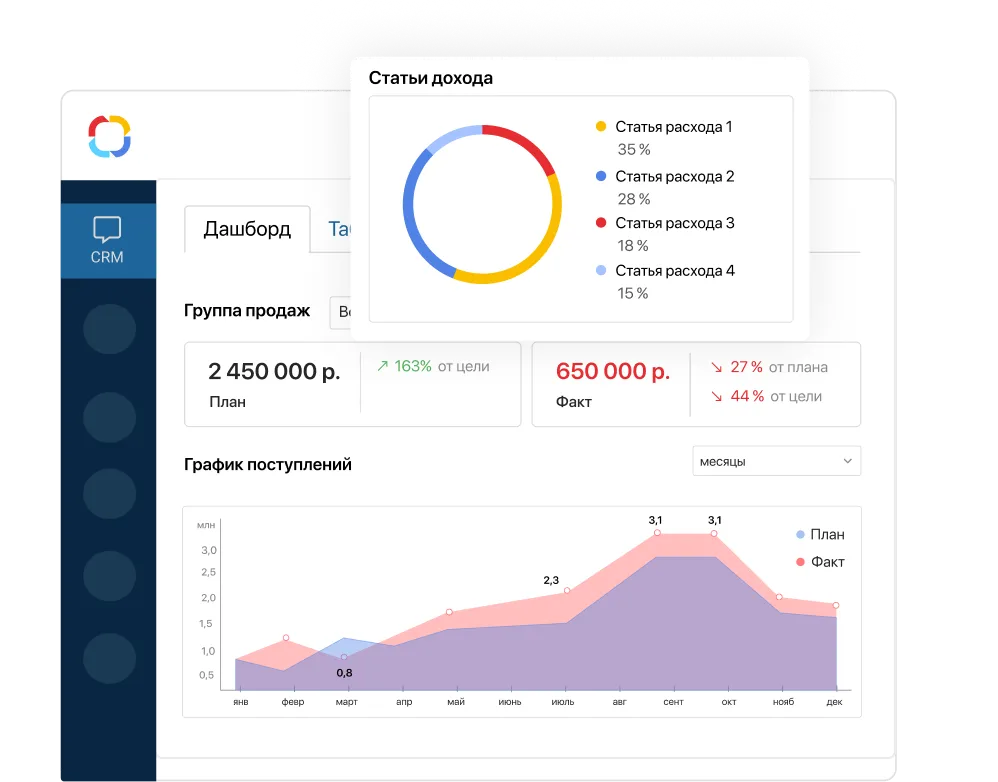This screenshot has width=998, height=782.
Task: Click the chevron arrow in месяцы selector
Action: point(847,461)
